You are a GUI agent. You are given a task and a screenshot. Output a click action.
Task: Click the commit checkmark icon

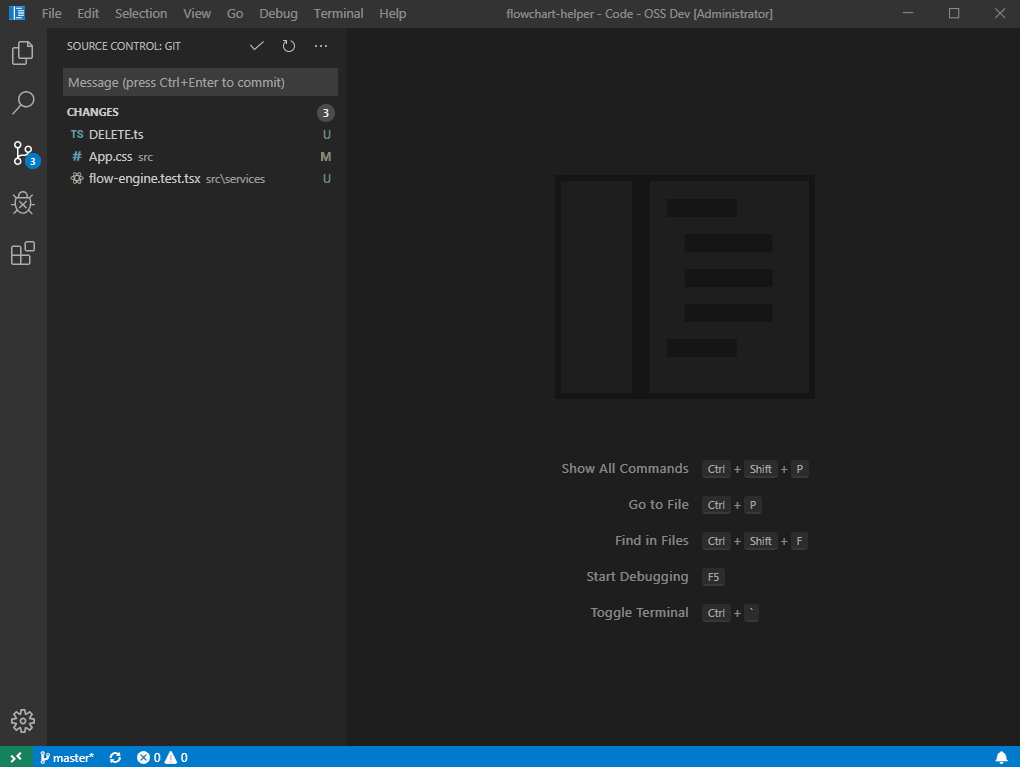point(257,46)
